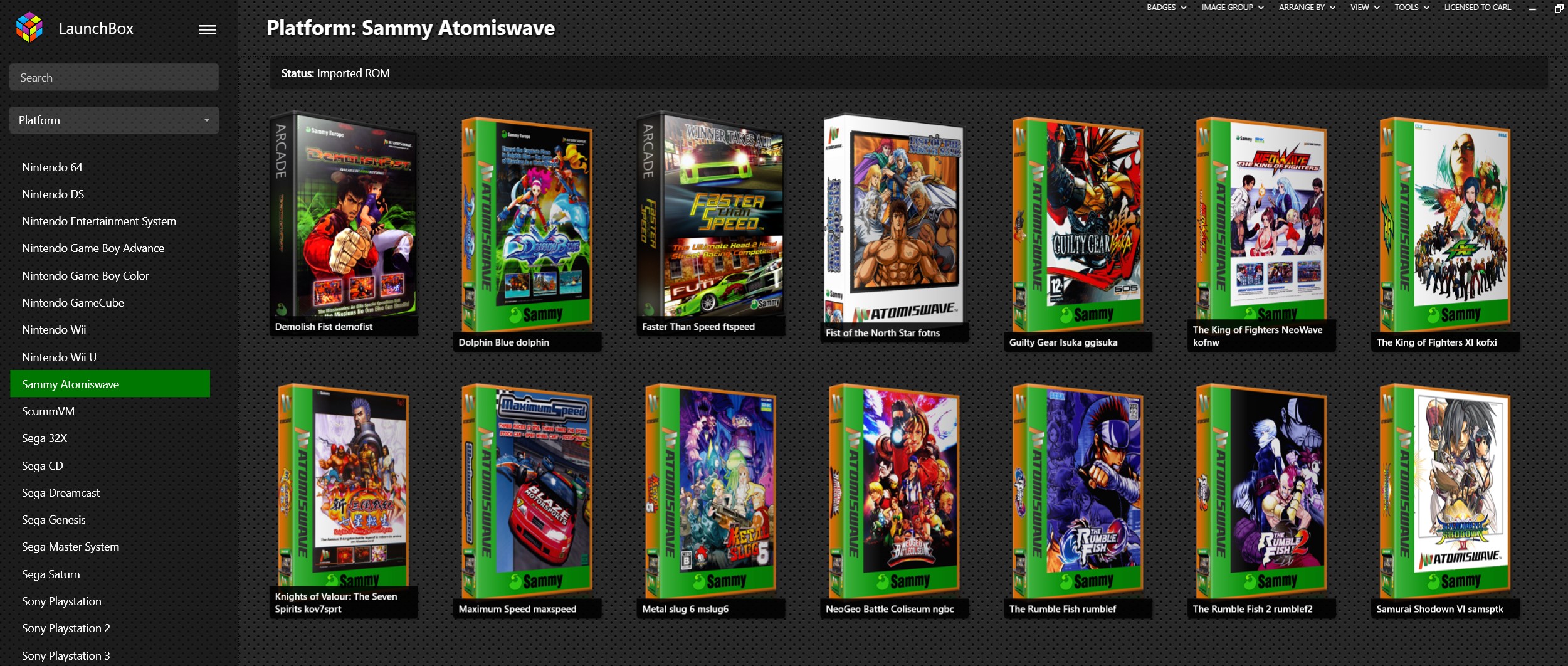The height and width of the screenshot is (666, 1568).
Task: Select the Dolphin Blue game cover
Action: click(527, 225)
